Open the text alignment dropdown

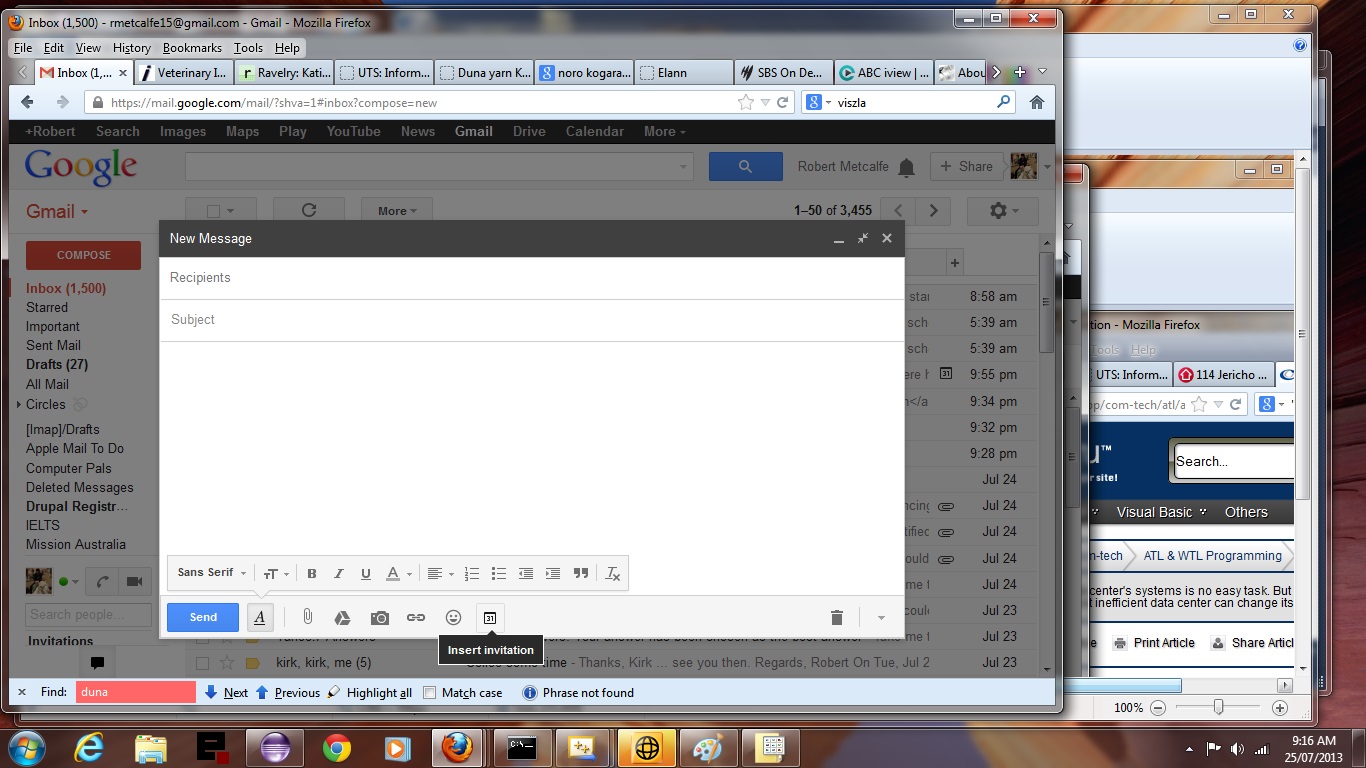click(438, 573)
